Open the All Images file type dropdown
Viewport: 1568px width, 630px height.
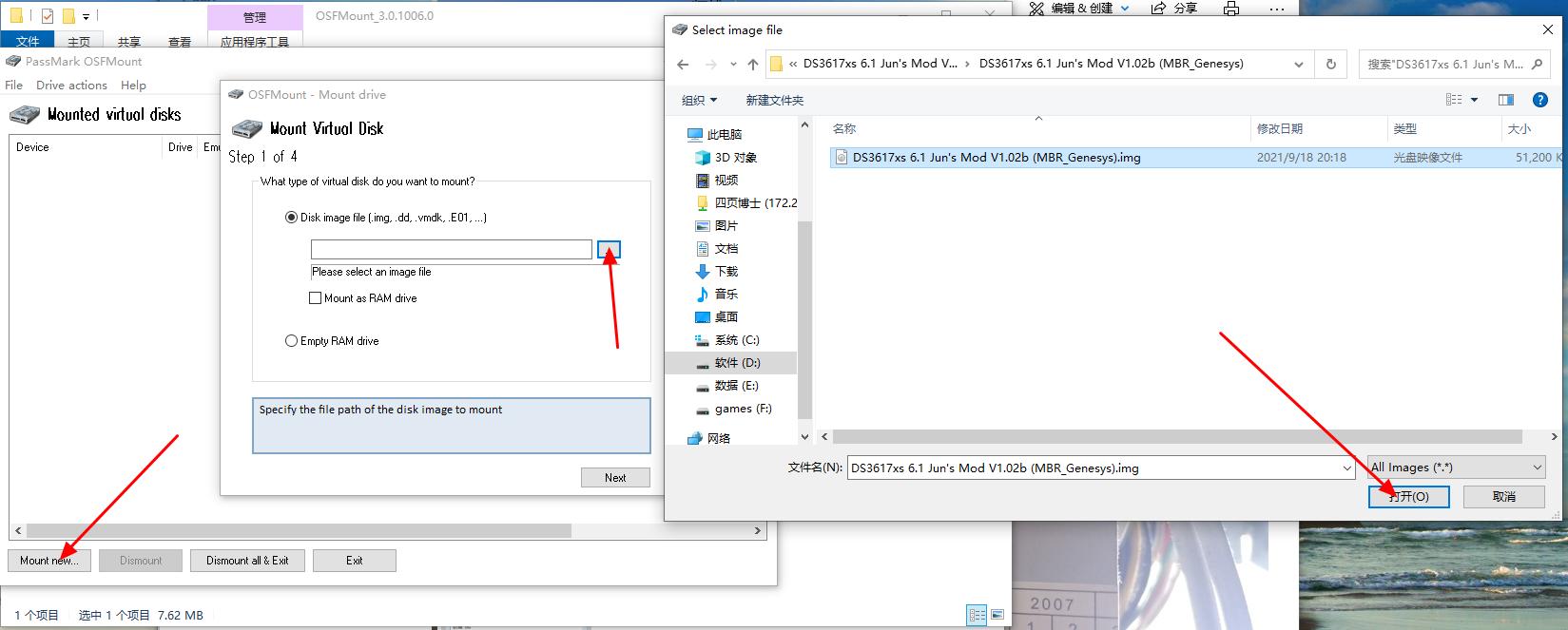pos(1457,468)
